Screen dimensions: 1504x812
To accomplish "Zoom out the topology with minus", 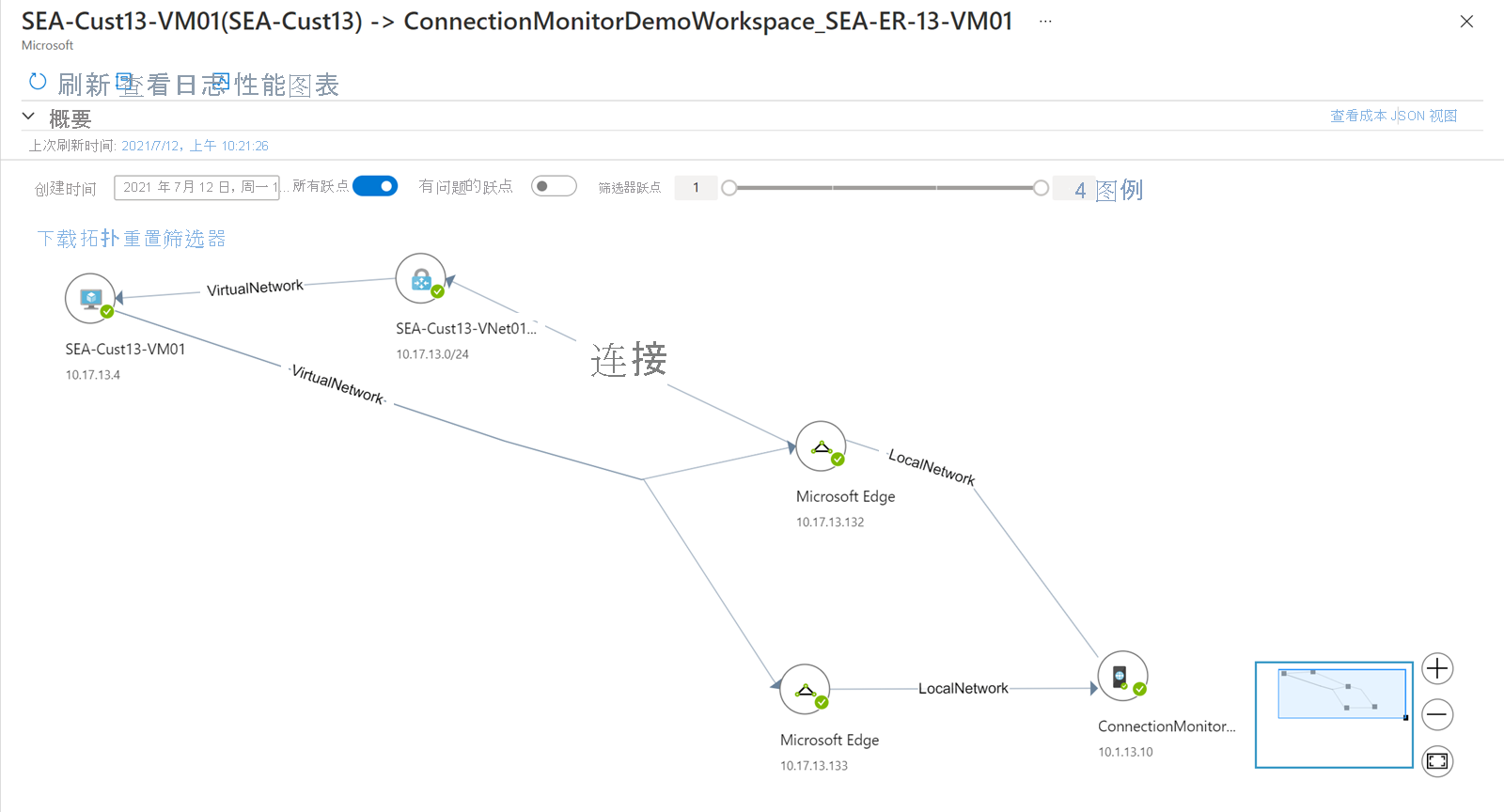I will [x=1437, y=714].
